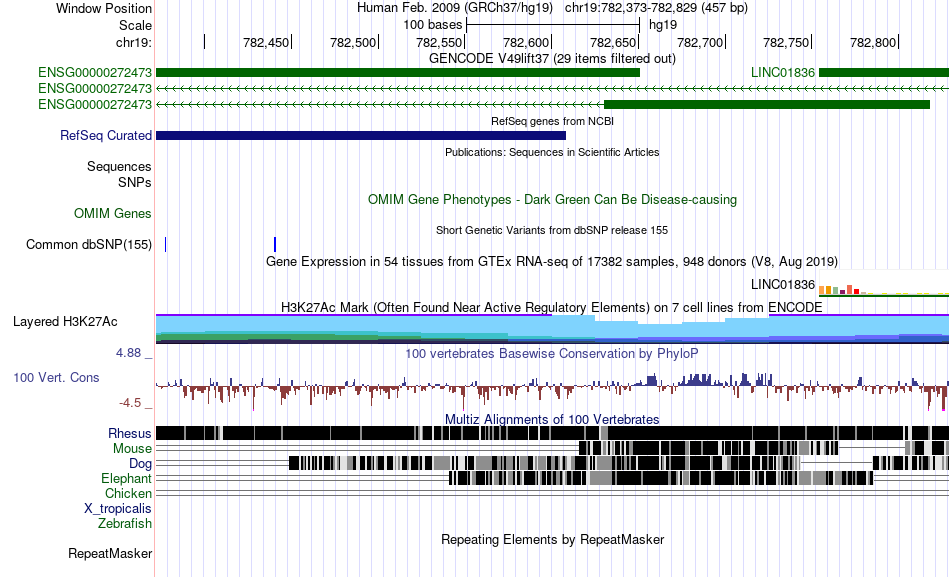Click the X_tropicalis species label

118,509
